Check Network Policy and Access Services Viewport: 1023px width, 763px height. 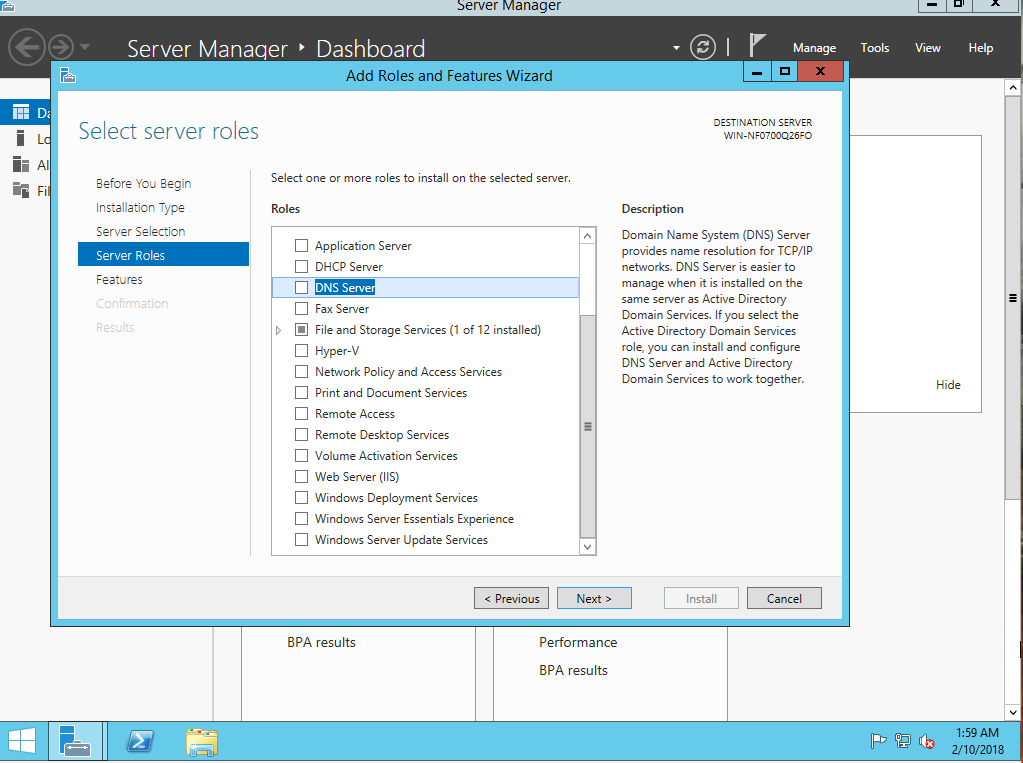tap(301, 371)
